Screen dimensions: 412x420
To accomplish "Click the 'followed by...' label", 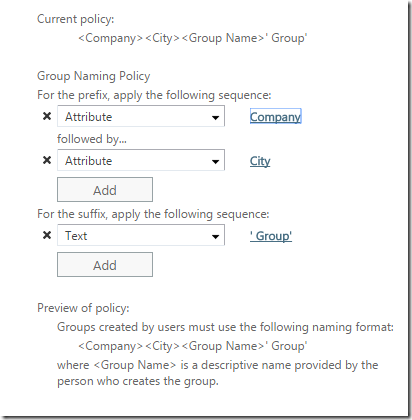I will tap(92, 139).
